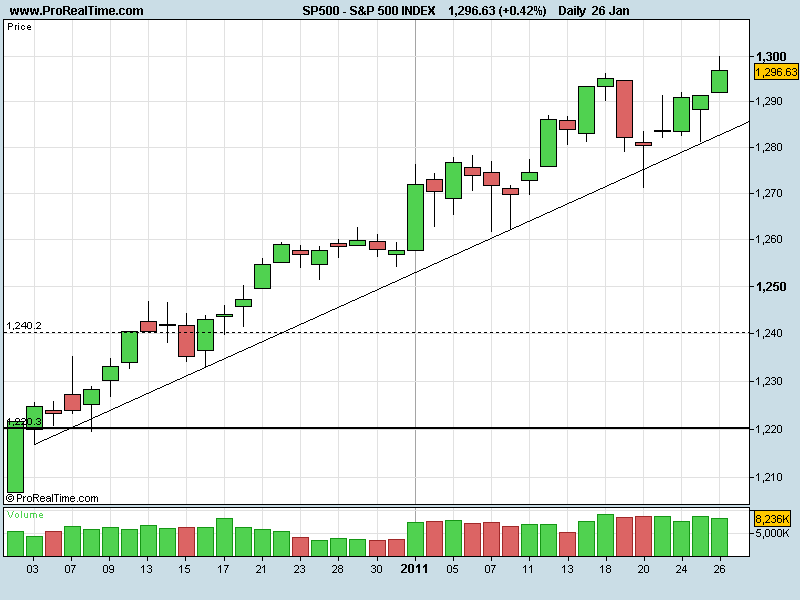The width and height of the screenshot is (800, 600).
Task: Click the 1,240 price axis label
Action: coord(769,333)
